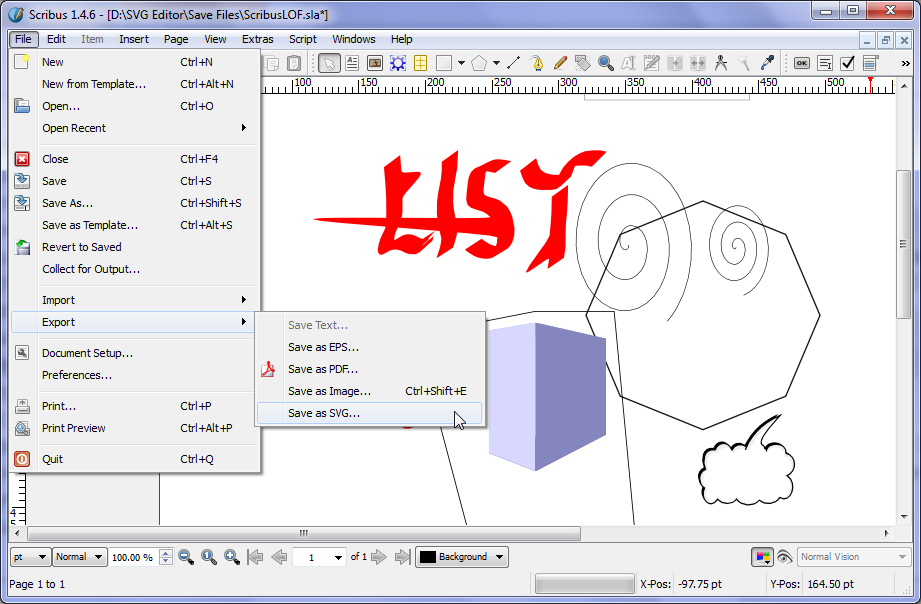Click Save as SVG in Export submenu

tap(324, 413)
